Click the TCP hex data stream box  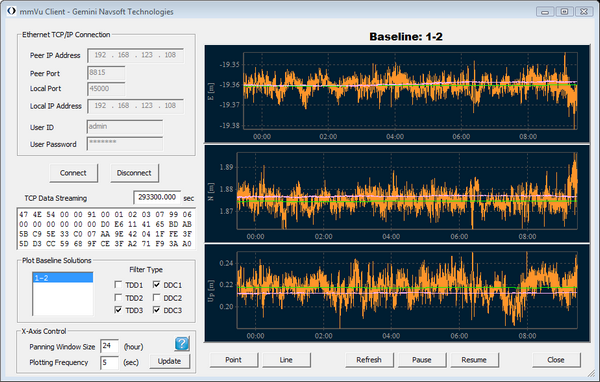[106, 229]
